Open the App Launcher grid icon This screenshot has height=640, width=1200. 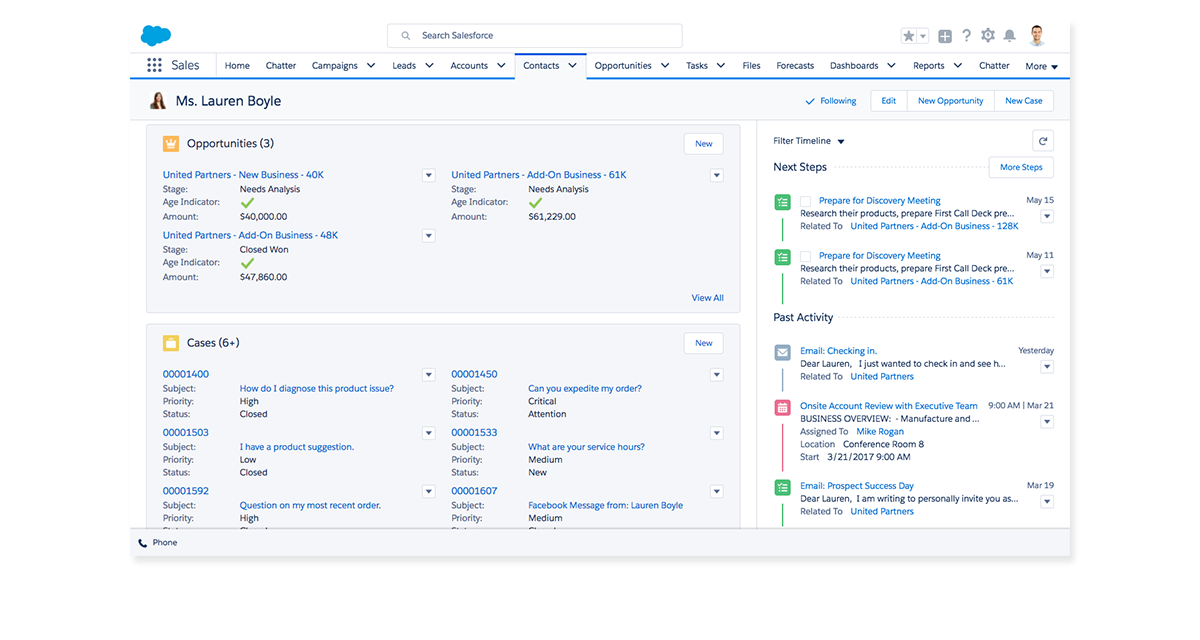point(154,66)
